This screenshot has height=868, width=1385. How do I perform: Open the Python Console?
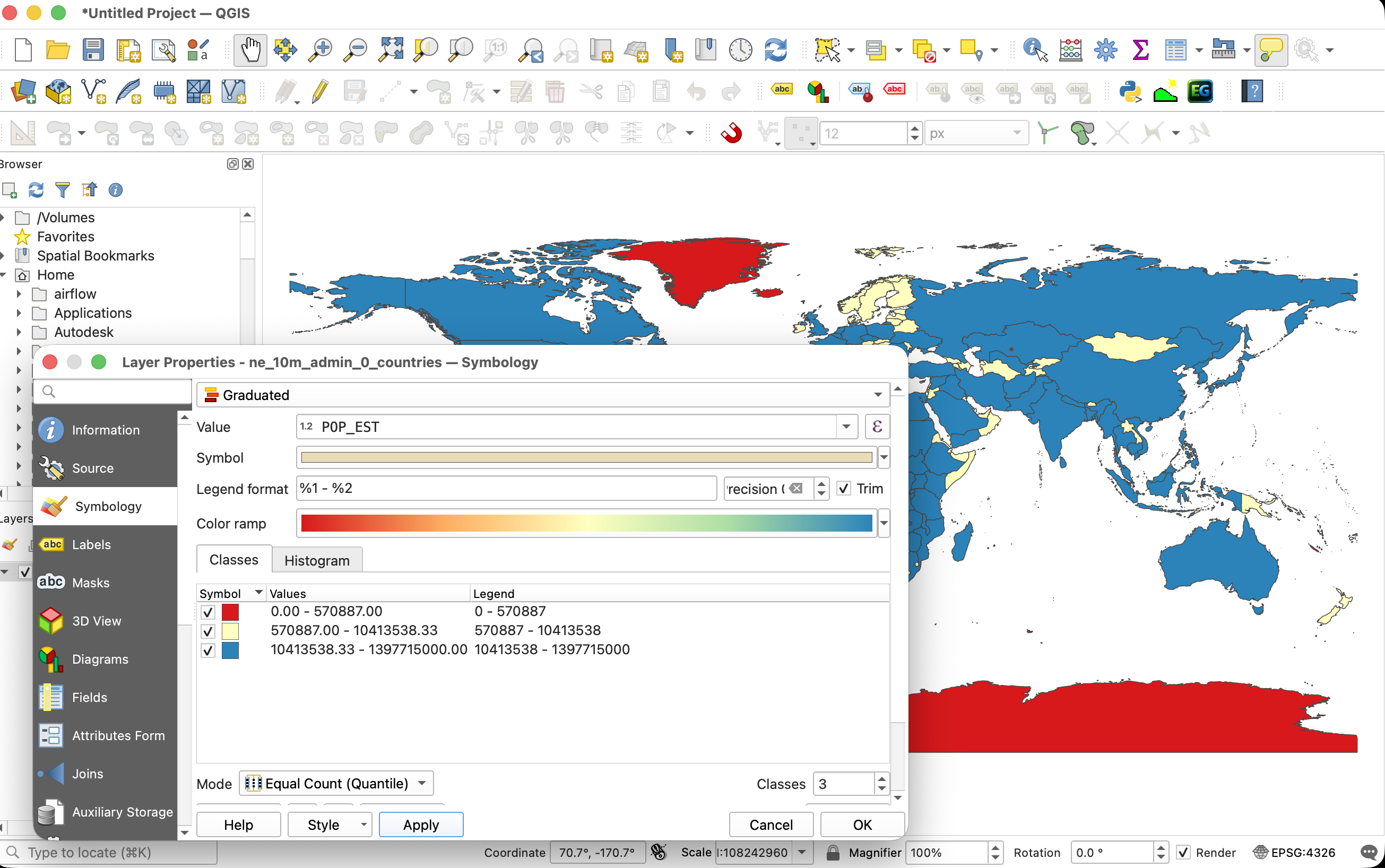click(1130, 91)
